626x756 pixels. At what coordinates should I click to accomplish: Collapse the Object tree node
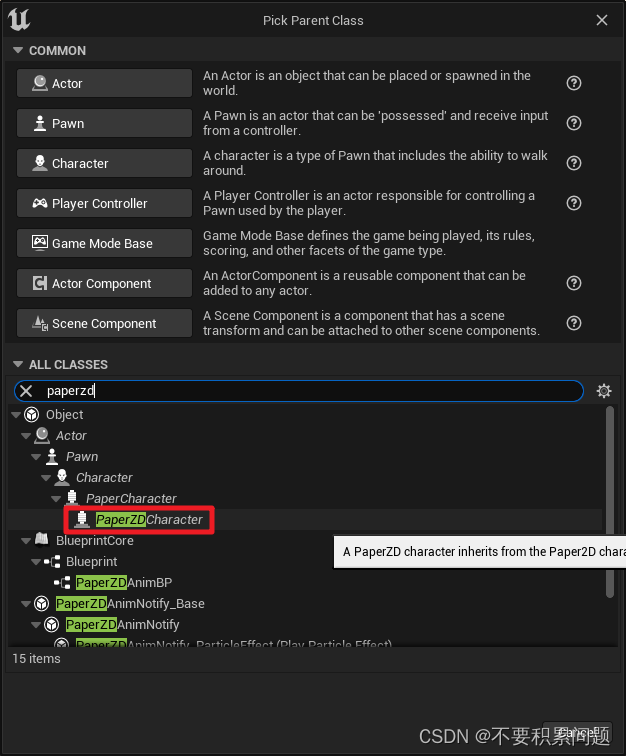(x=15, y=415)
